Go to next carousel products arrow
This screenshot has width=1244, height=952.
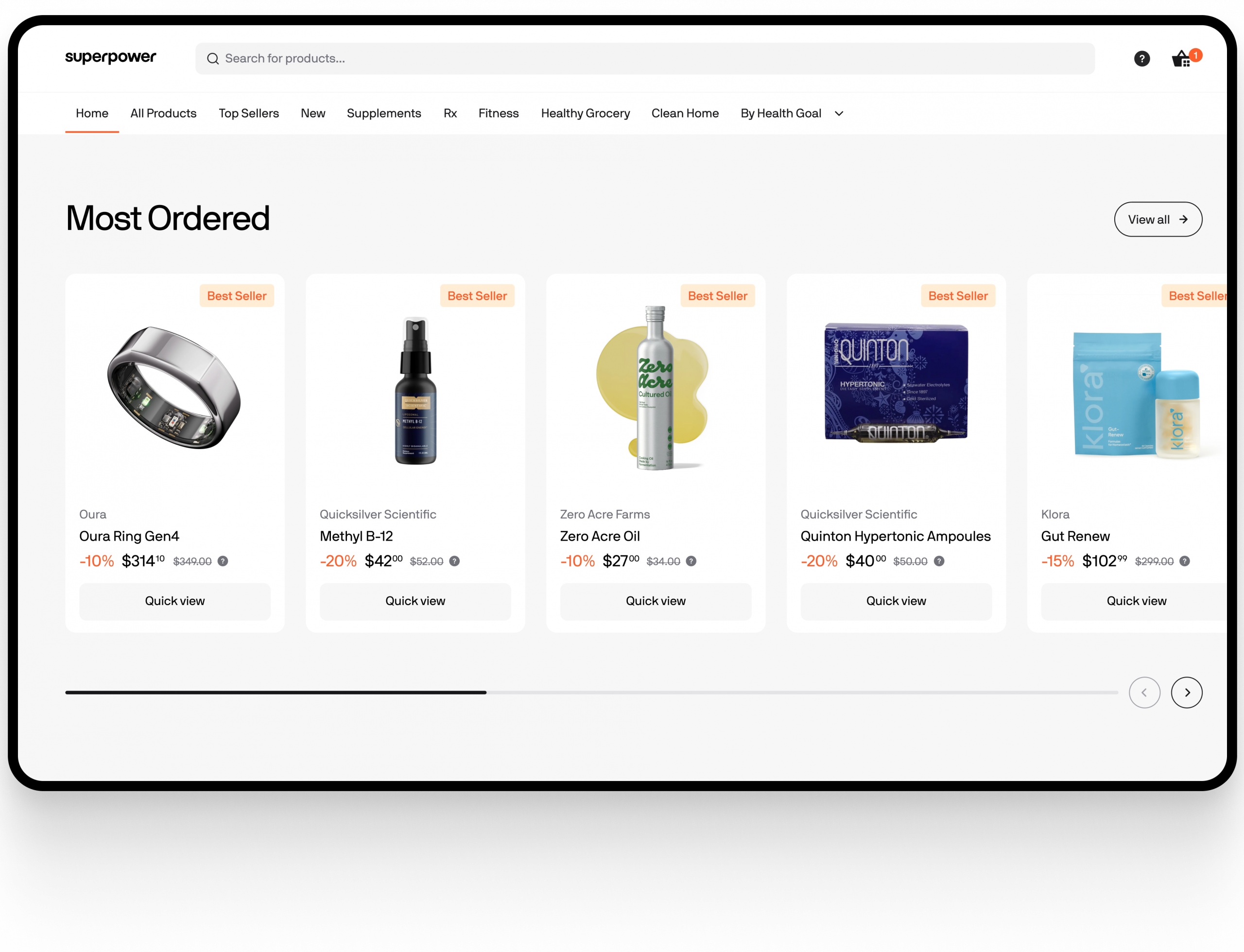(x=1186, y=692)
